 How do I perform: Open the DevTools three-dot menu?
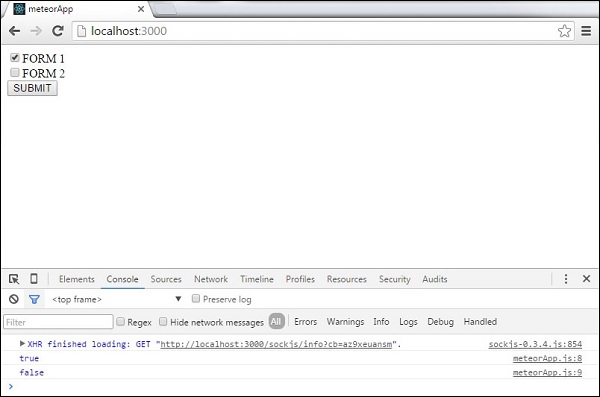tap(566, 279)
